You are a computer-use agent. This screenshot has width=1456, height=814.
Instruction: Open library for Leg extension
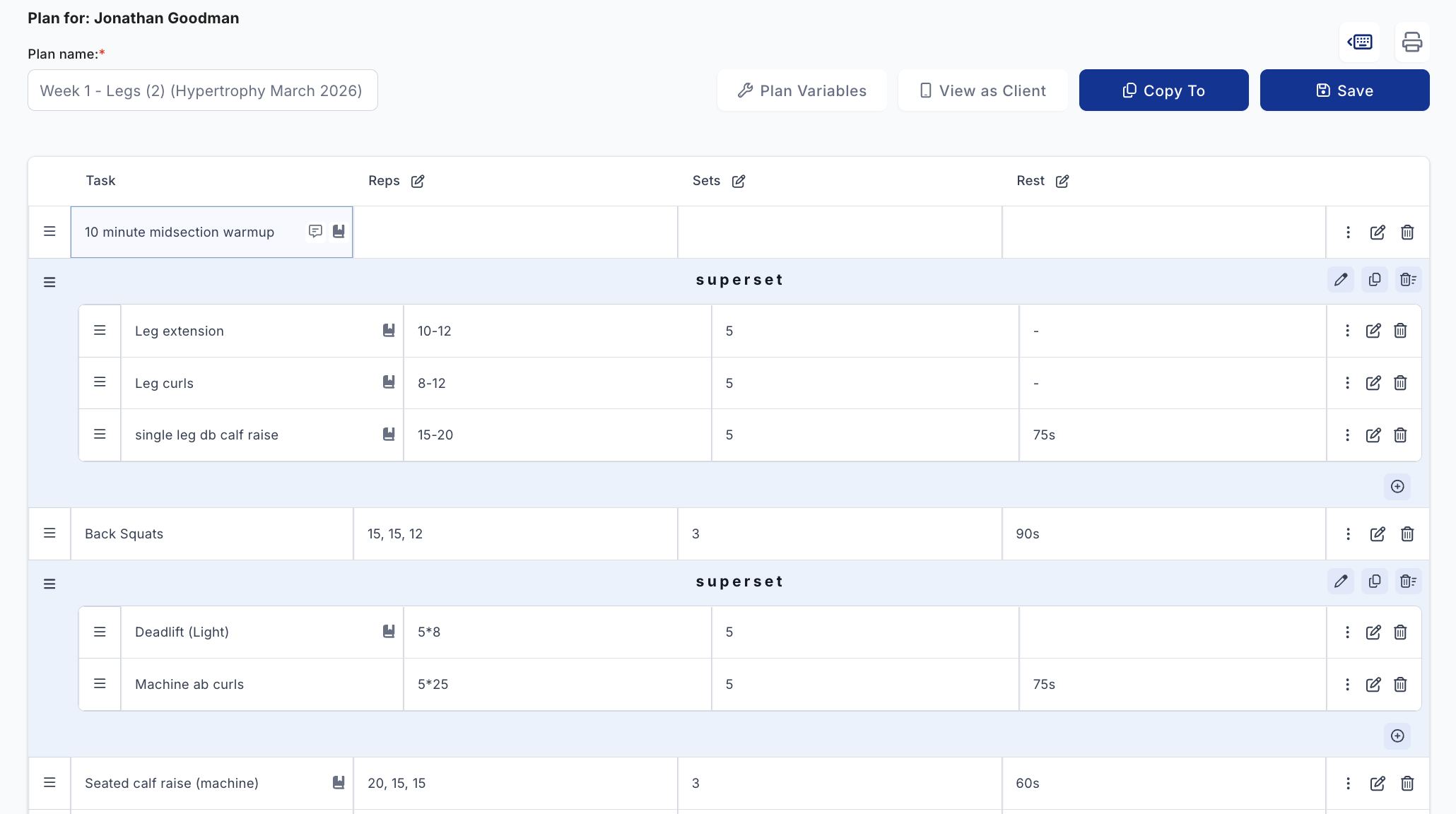[x=389, y=330]
